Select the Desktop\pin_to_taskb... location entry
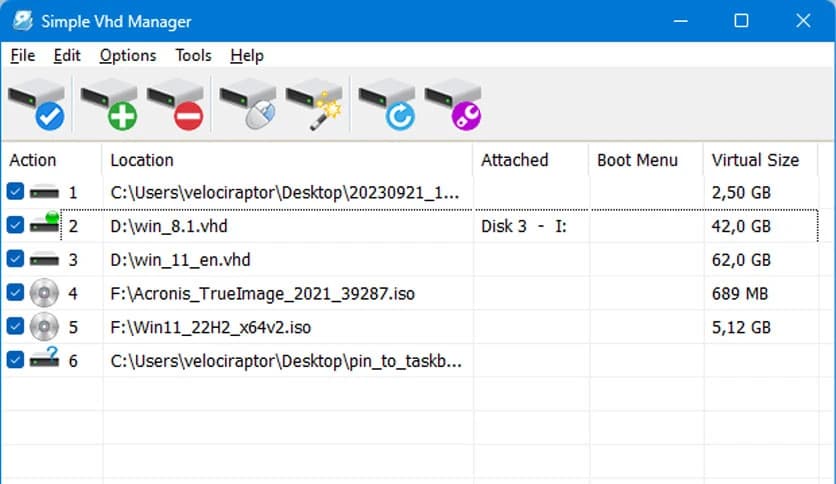The height and width of the screenshot is (484, 836). (286, 361)
